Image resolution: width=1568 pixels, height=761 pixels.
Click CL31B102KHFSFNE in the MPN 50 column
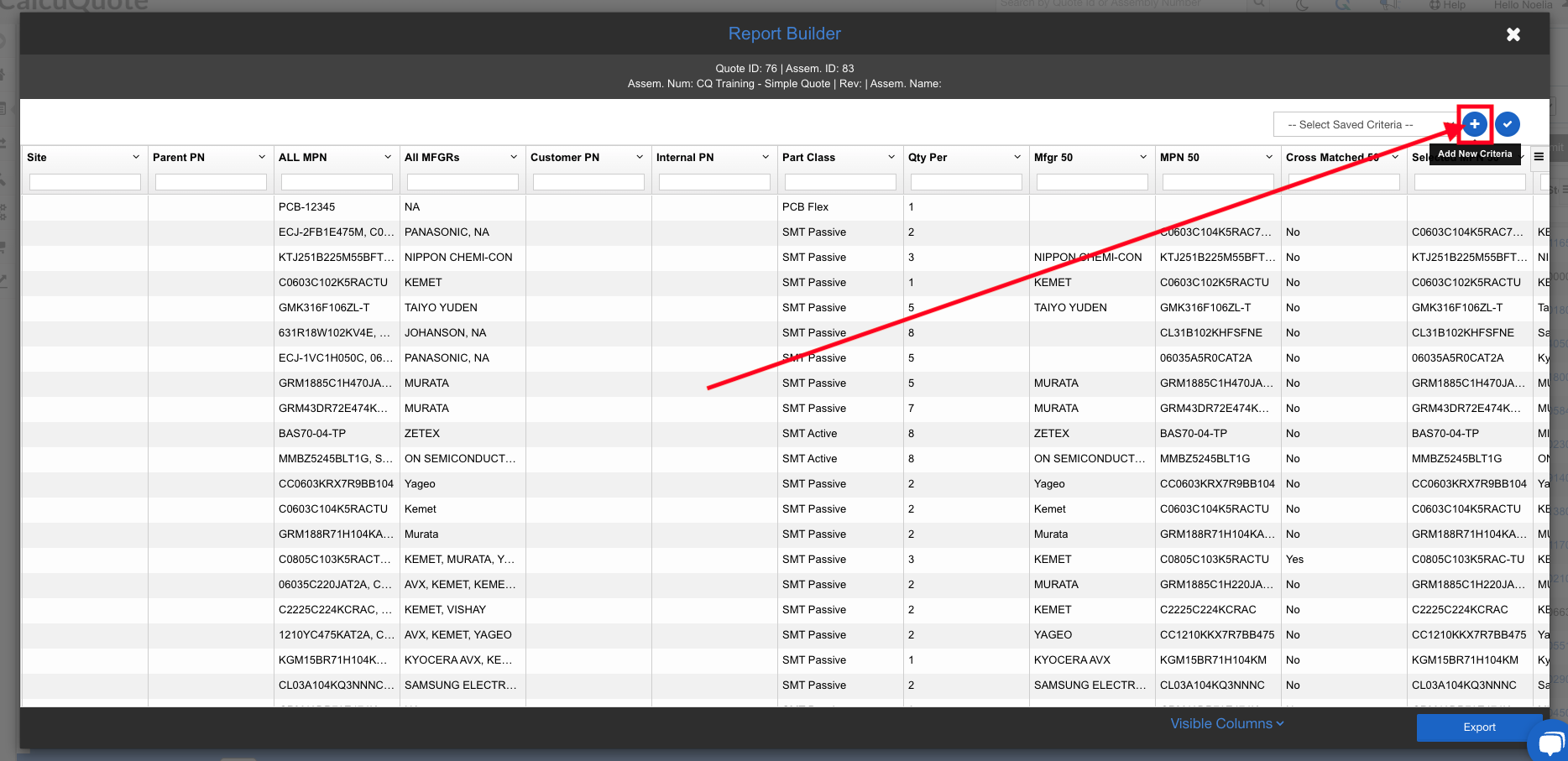[1218, 333]
